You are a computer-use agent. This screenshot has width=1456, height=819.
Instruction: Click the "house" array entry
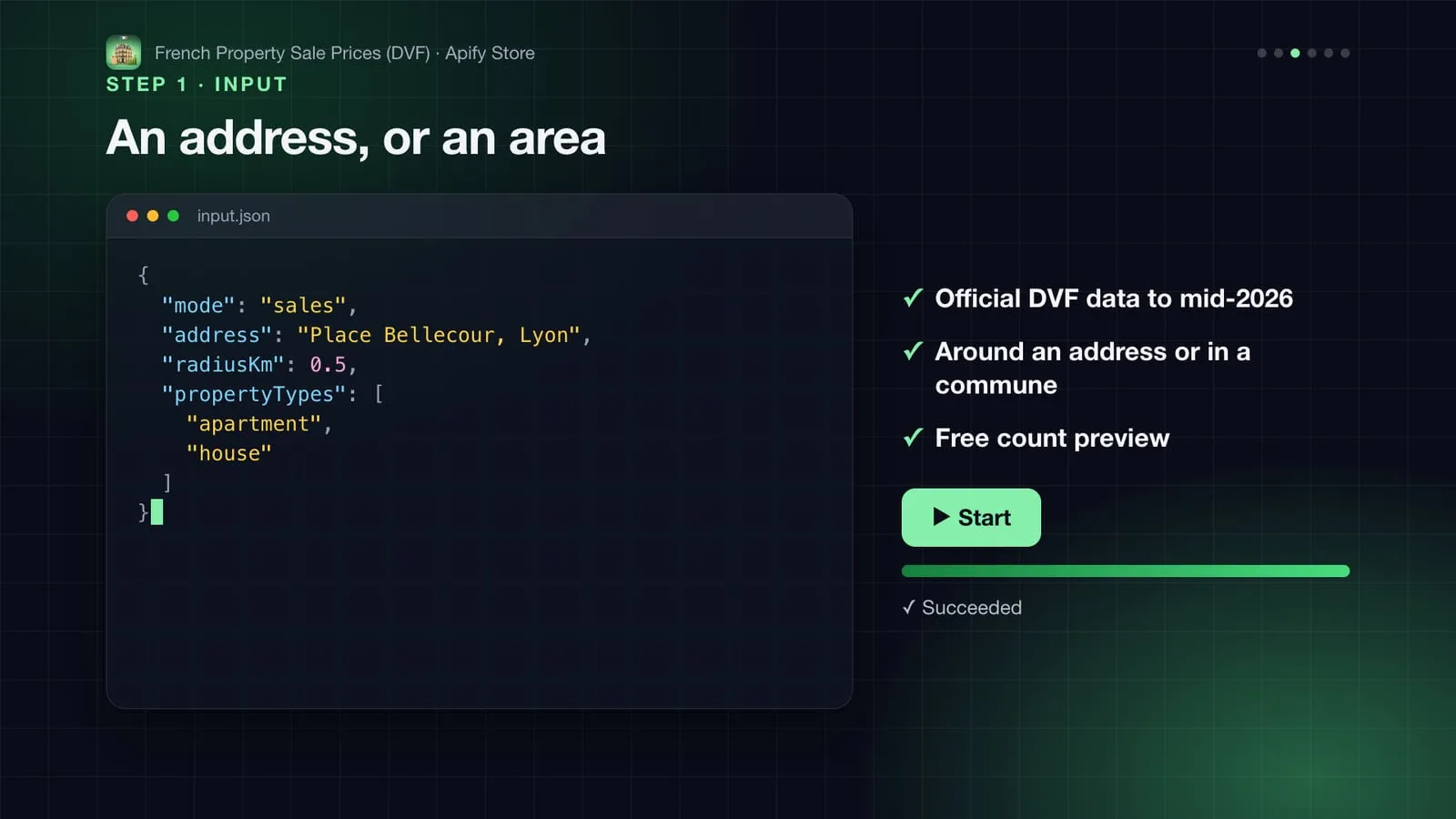228,453
